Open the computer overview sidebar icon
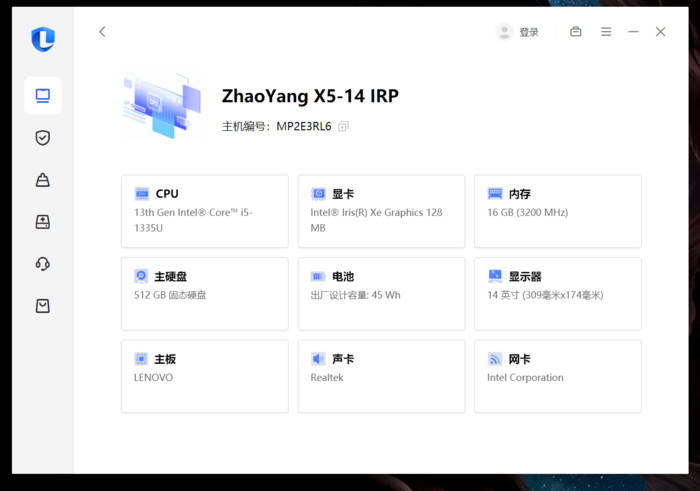700x491 pixels. [43, 96]
